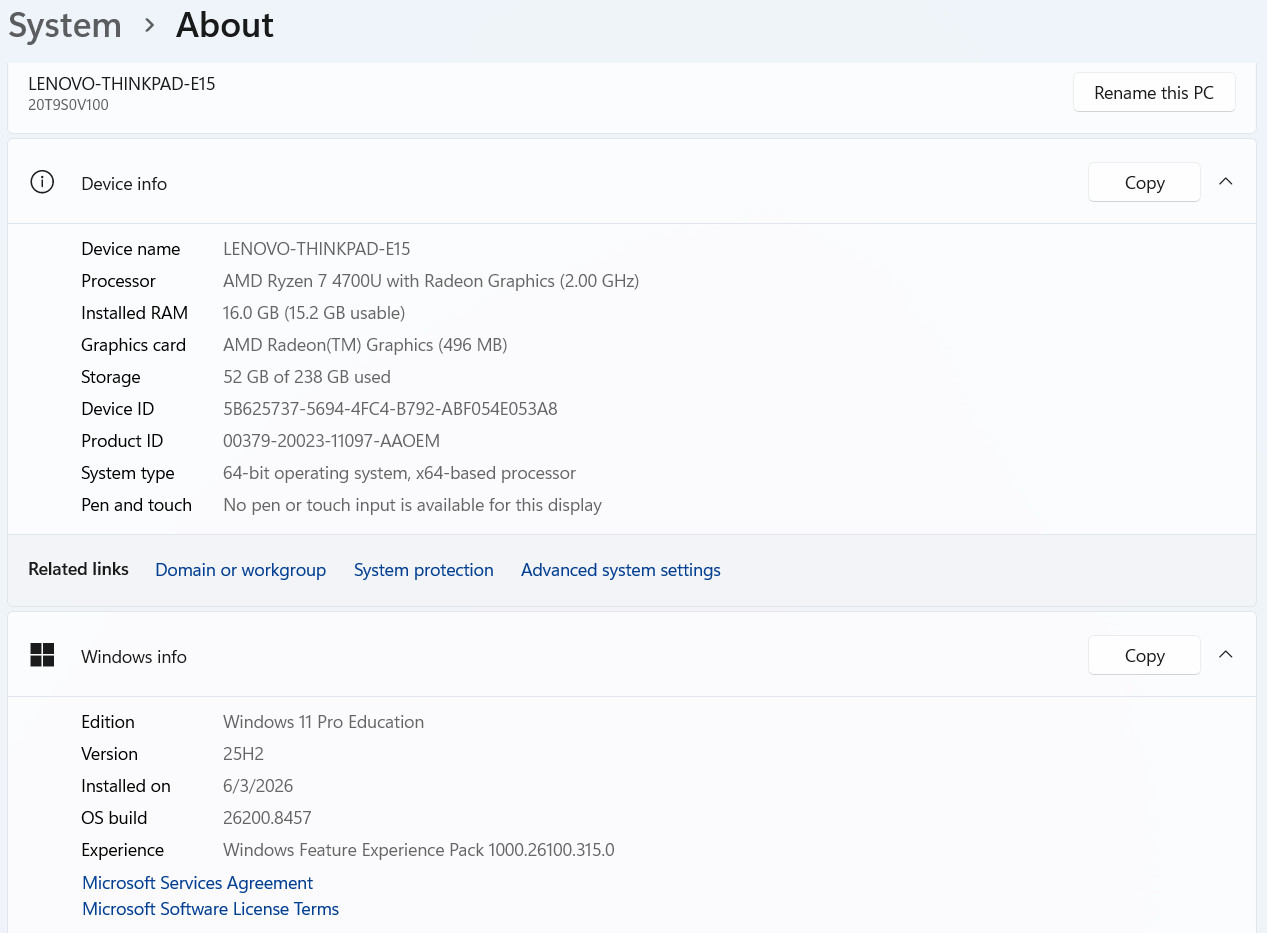Select Product ID value 00379-20023-11097-AAOEM
Viewport: 1267px width, 933px height.
point(331,441)
